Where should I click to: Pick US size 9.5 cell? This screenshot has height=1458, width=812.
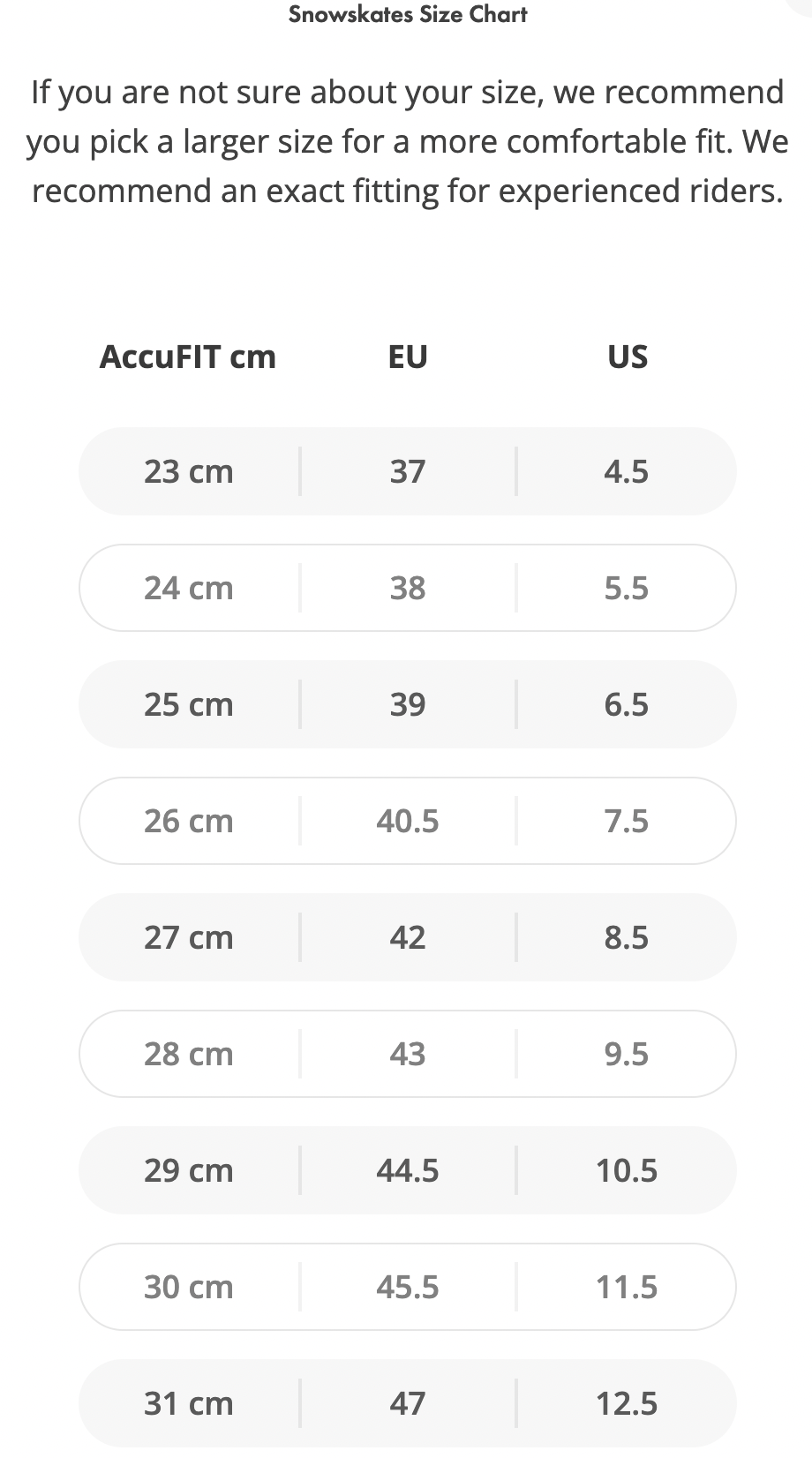[627, 1054]
